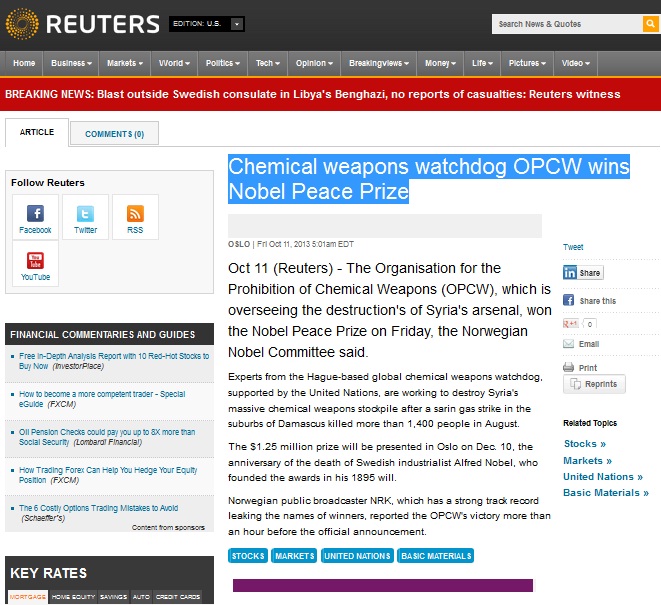The width and height of the screenshot is (661, 605).
Task: Click the United Nations tag button
Action: coord(357,556)
